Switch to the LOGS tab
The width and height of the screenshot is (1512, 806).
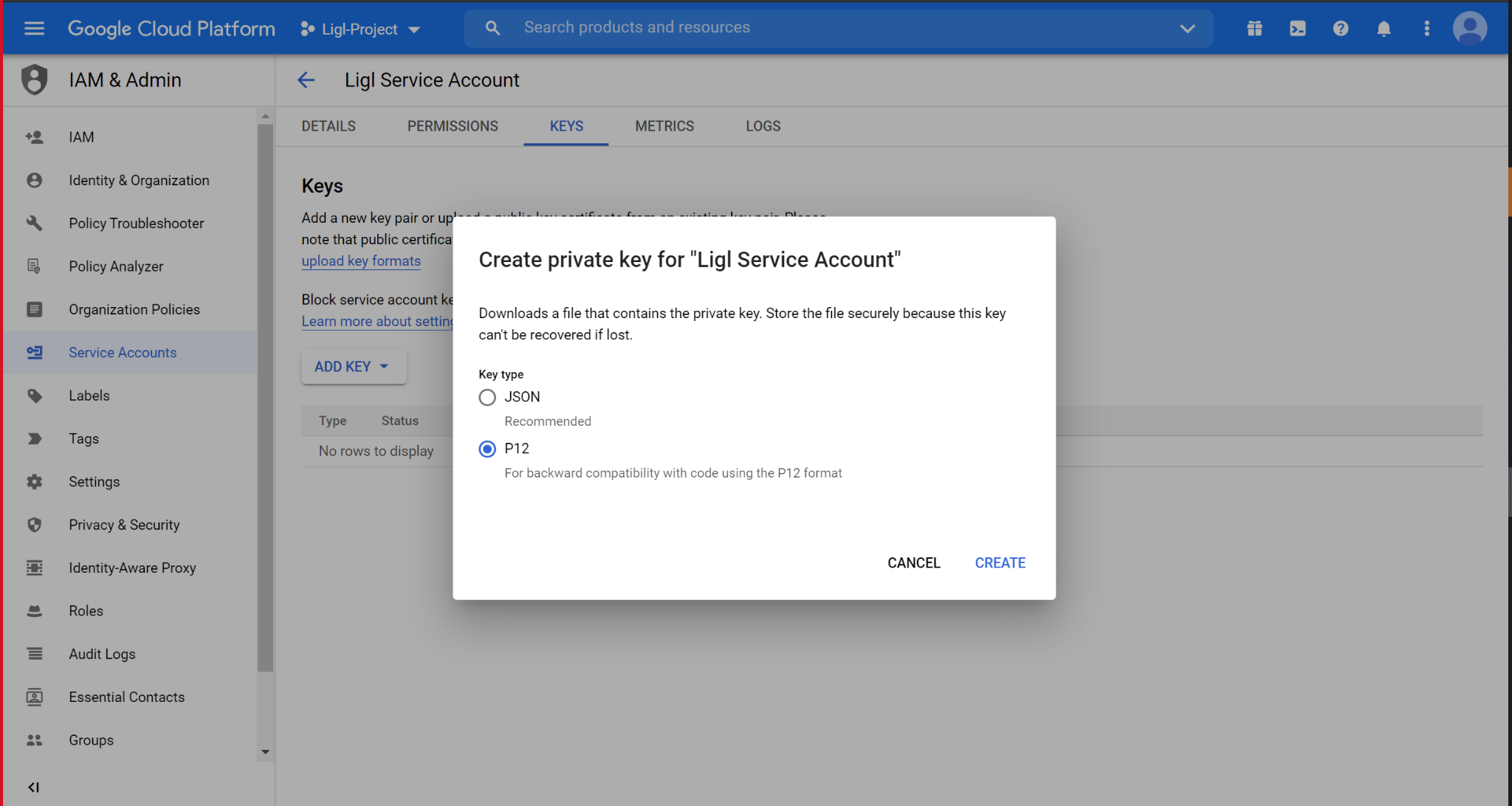point(763,126)
